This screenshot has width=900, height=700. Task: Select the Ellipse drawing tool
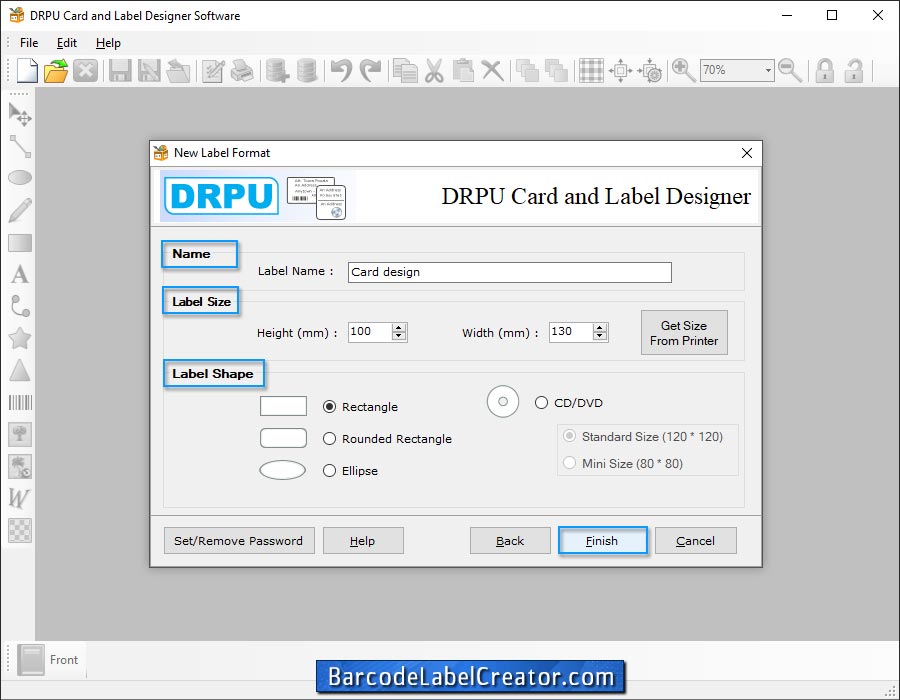click(20, 178)
